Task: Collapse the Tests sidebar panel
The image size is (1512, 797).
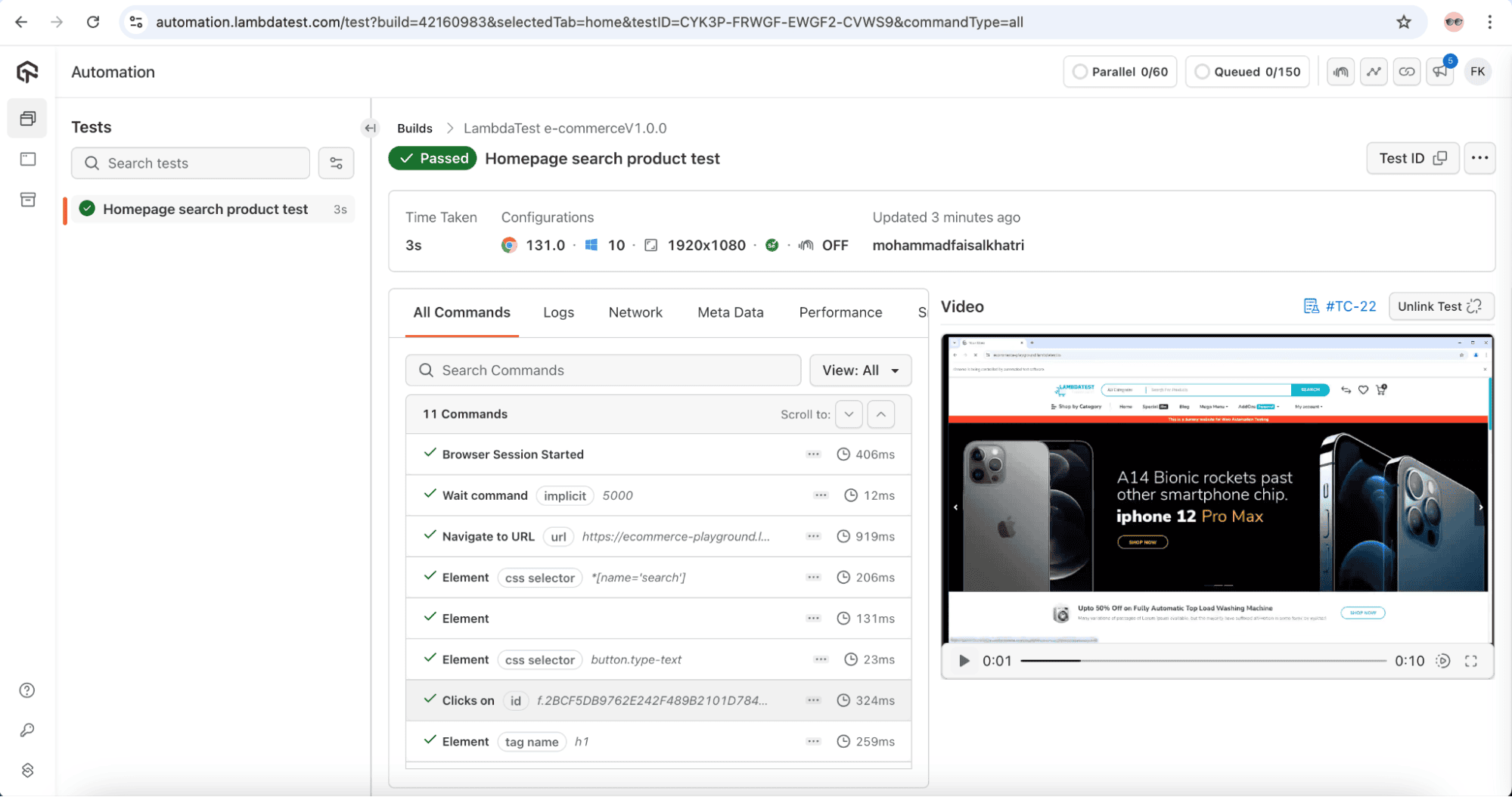Action: 370,128
